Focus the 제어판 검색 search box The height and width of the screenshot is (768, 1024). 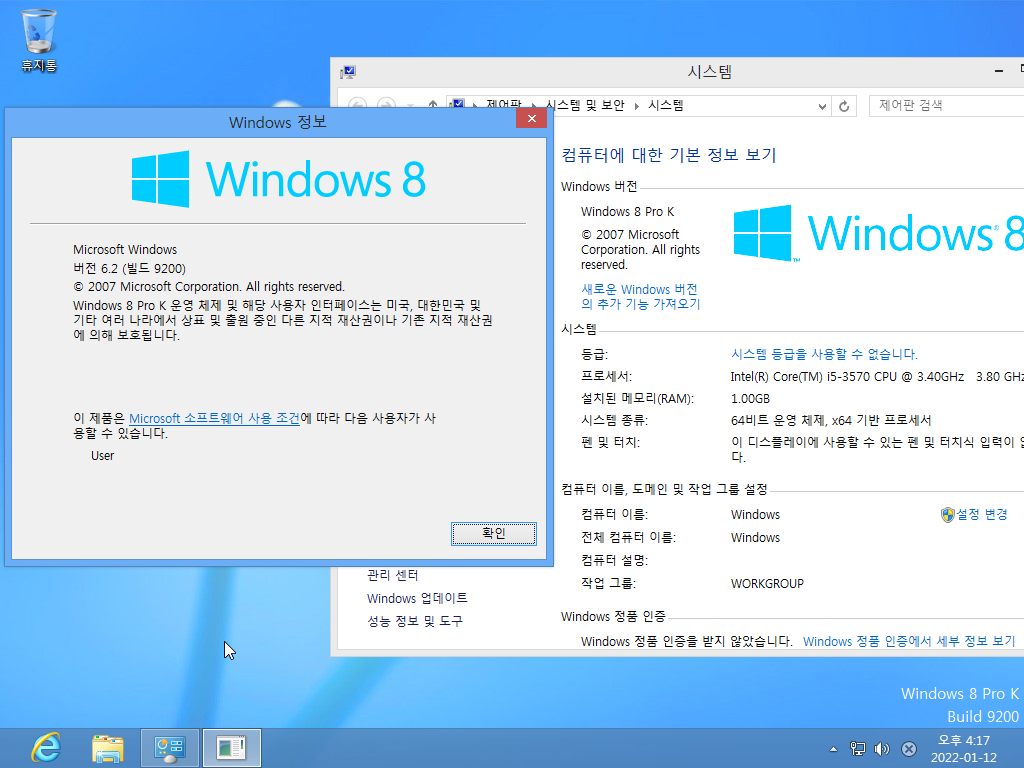947,105
